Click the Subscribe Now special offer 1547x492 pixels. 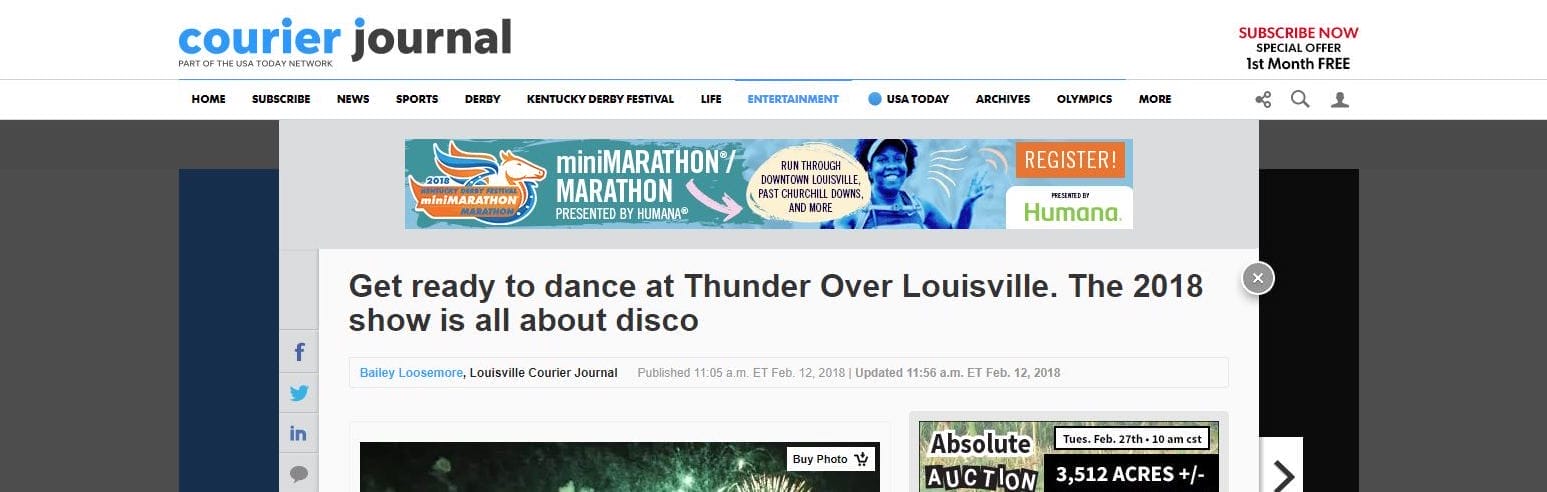(x=1297, y=48)
